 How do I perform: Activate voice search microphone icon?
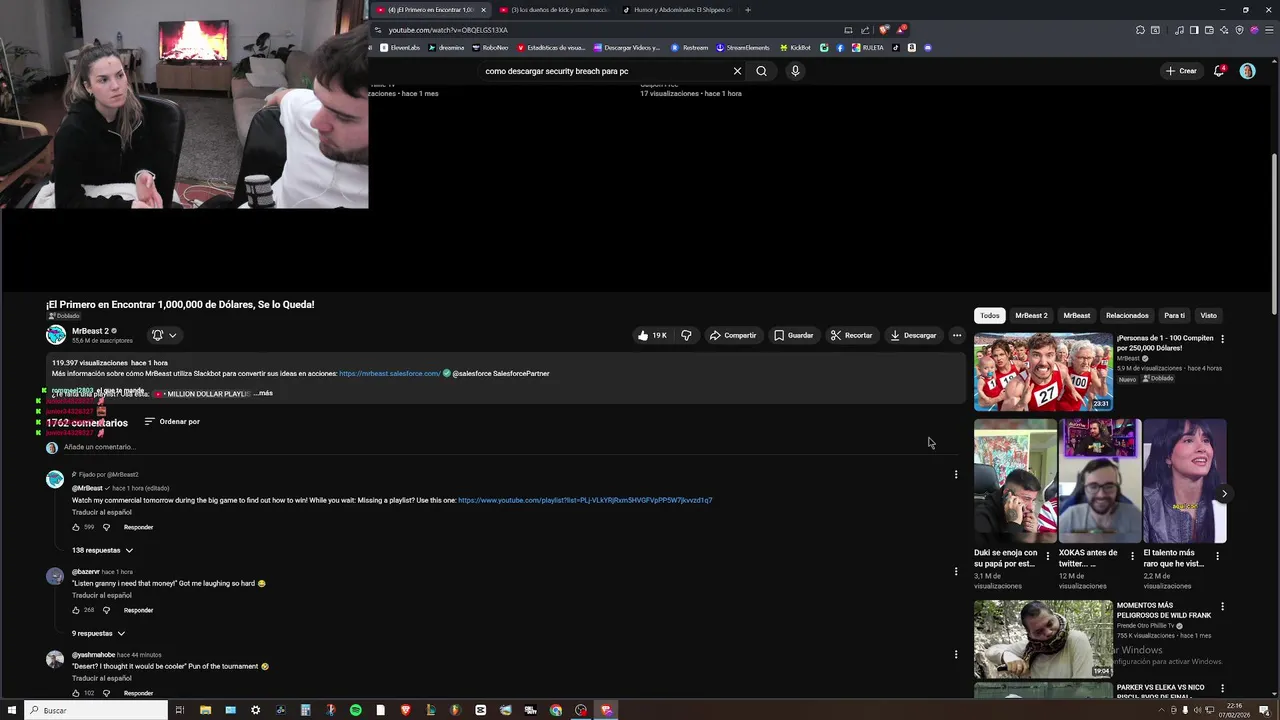(795, 71)
